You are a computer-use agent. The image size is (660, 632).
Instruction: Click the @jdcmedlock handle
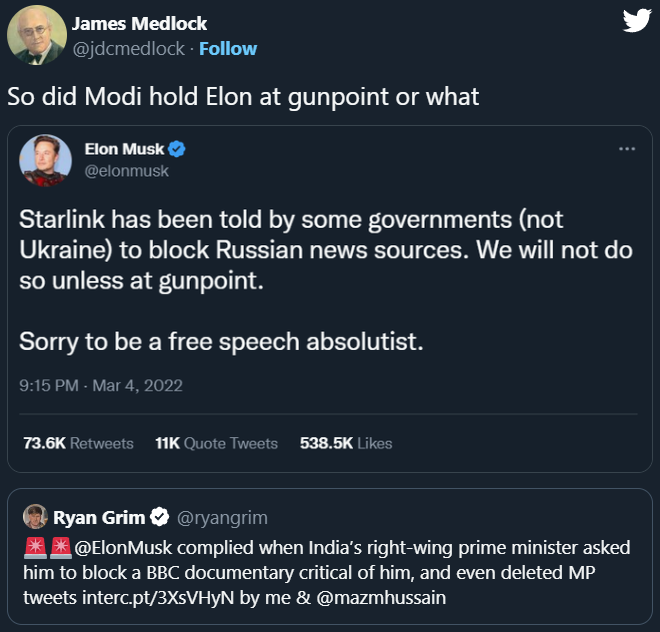(x=129, y=48)
